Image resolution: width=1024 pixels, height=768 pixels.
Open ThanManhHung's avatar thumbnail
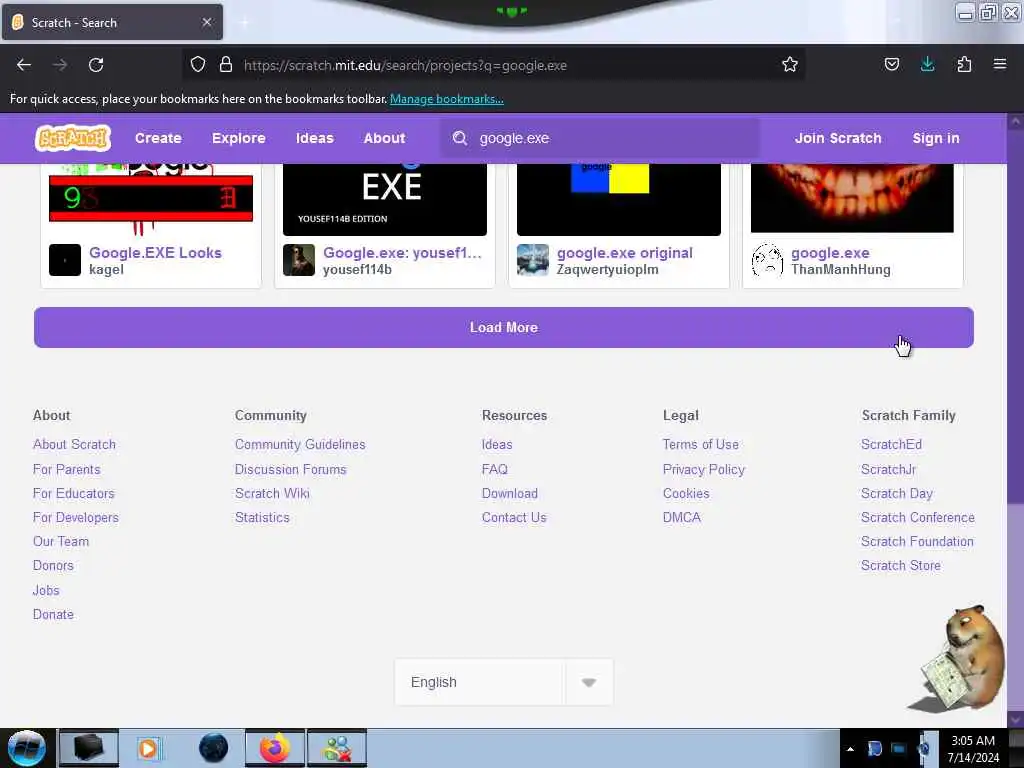[x=767, y=260]
